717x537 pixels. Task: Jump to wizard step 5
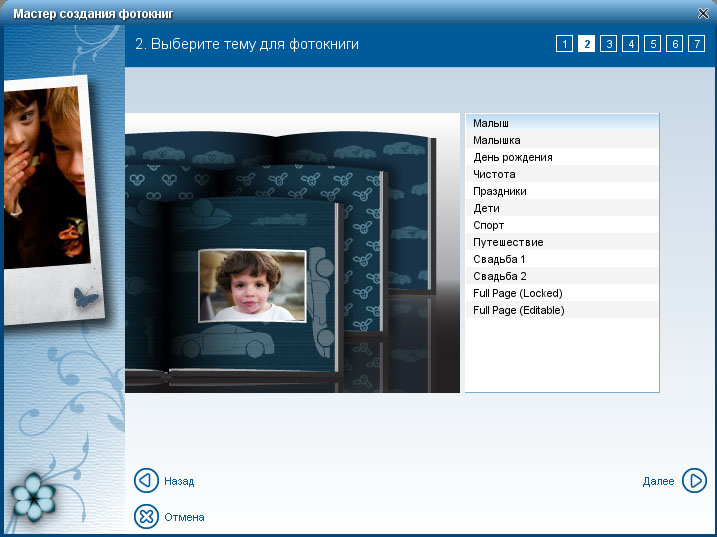click(x=653, y=44)
